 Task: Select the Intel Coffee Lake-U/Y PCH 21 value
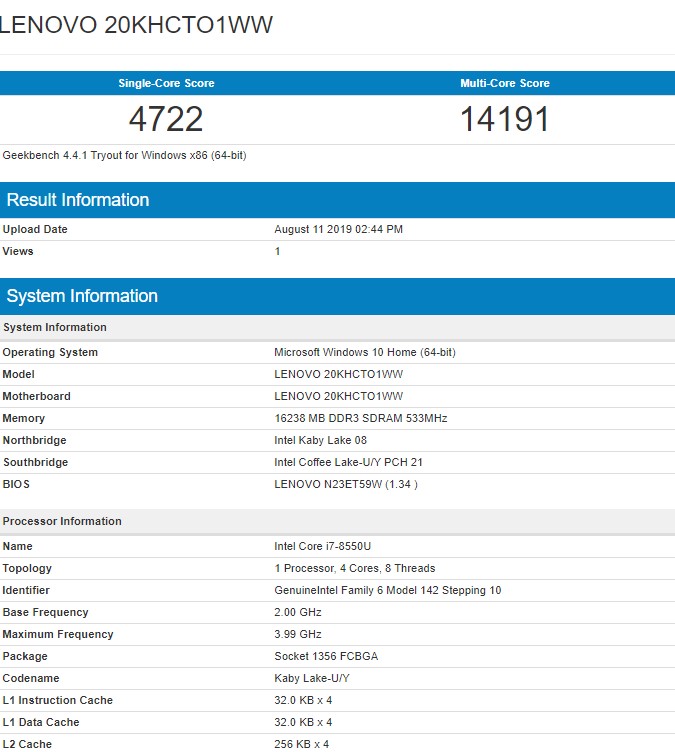pyautogui.click(x=348, y=462)
